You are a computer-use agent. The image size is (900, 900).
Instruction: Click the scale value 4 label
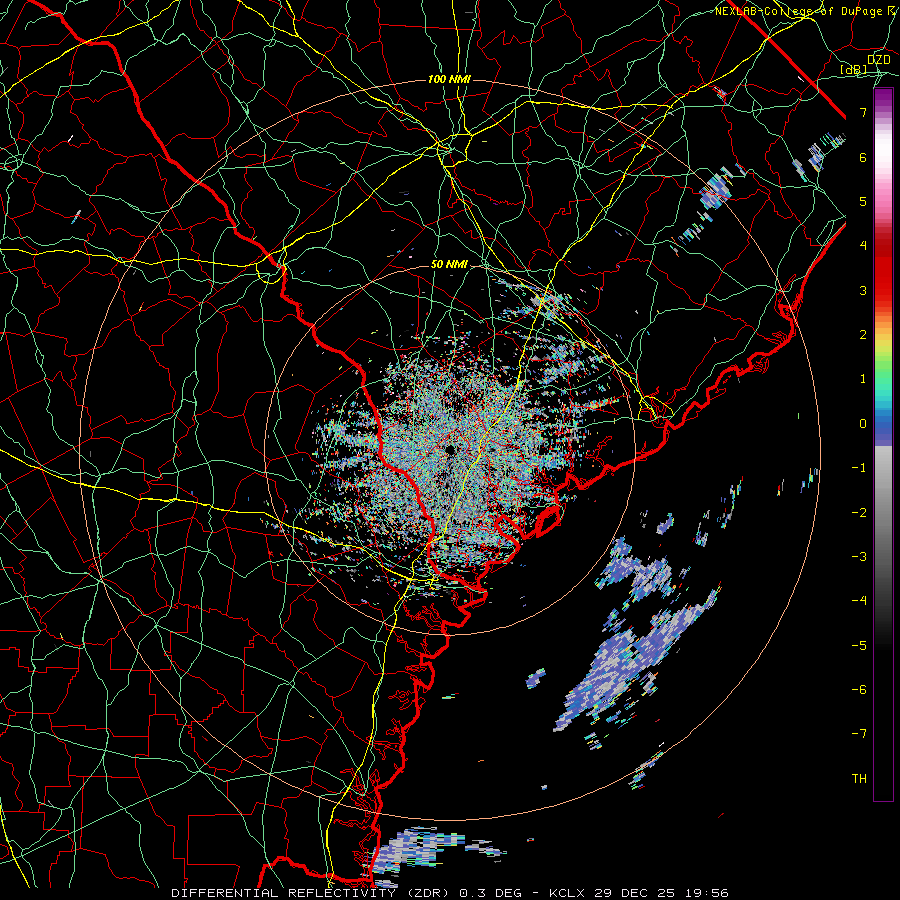pos(863,246)
